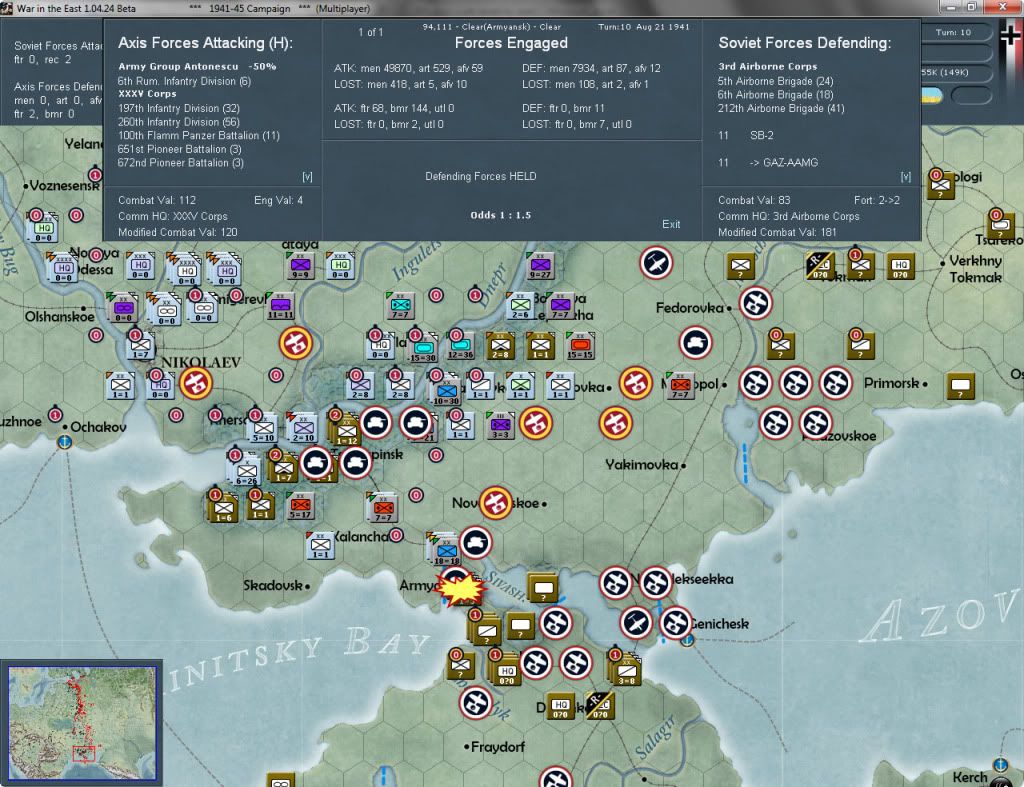Click the tank marker south of Fedorovka
The width and height of the screenshot is (1024, 787).
pyautogui.click(x=695, y=343)
